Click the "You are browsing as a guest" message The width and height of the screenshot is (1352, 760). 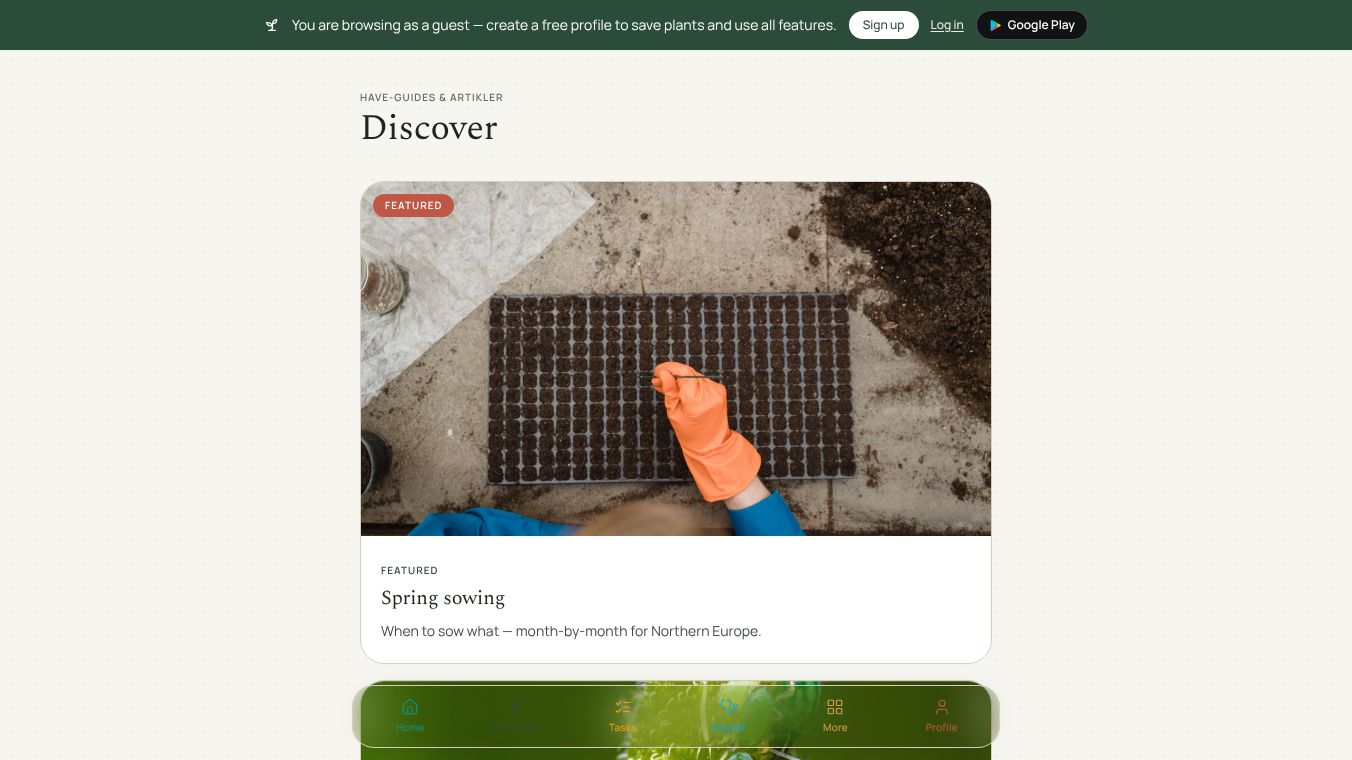564,25
